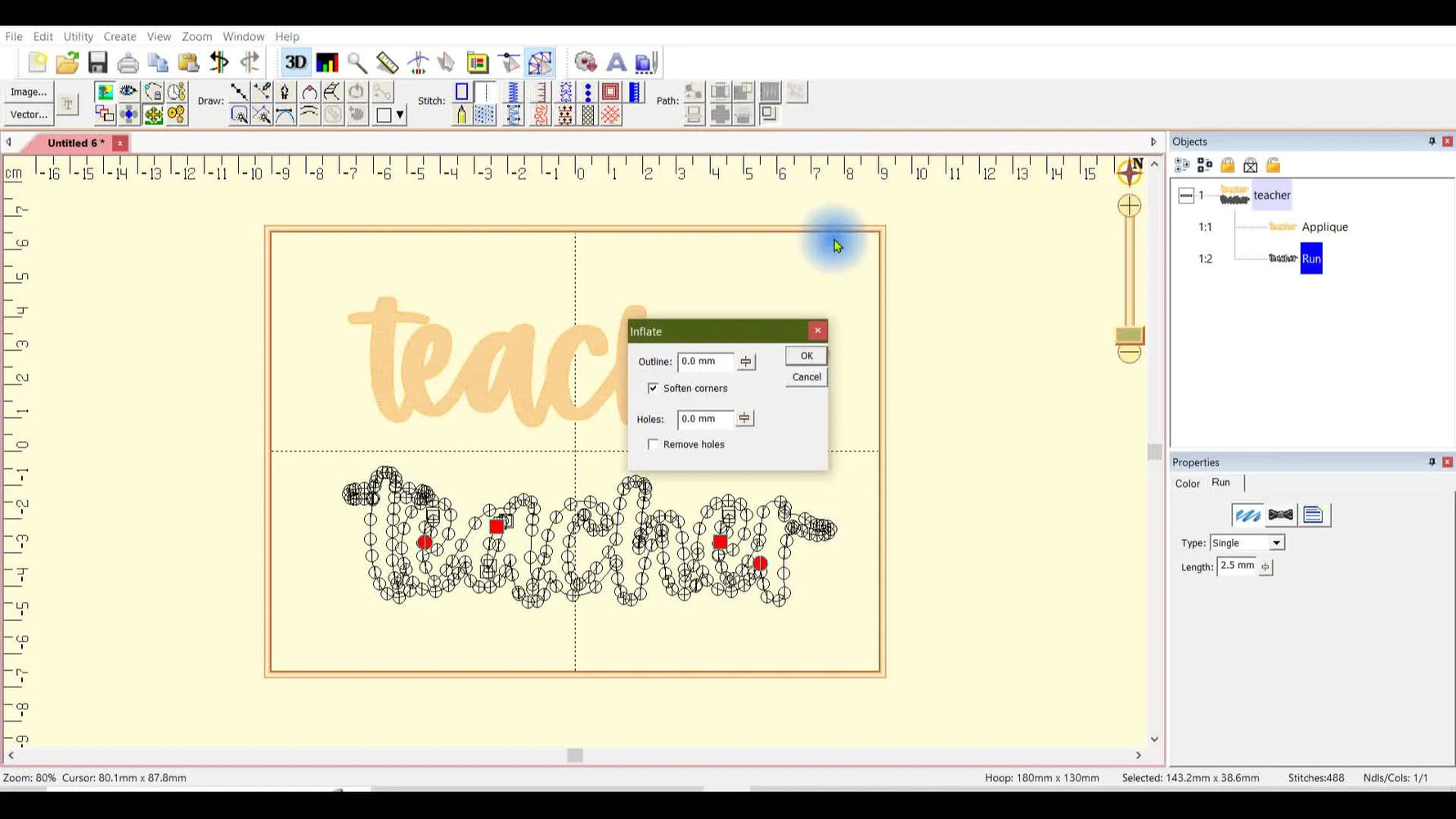Collapse the teacher group tree node
The height and width of the screenshot is (819, 1456).
[1186, 196]
